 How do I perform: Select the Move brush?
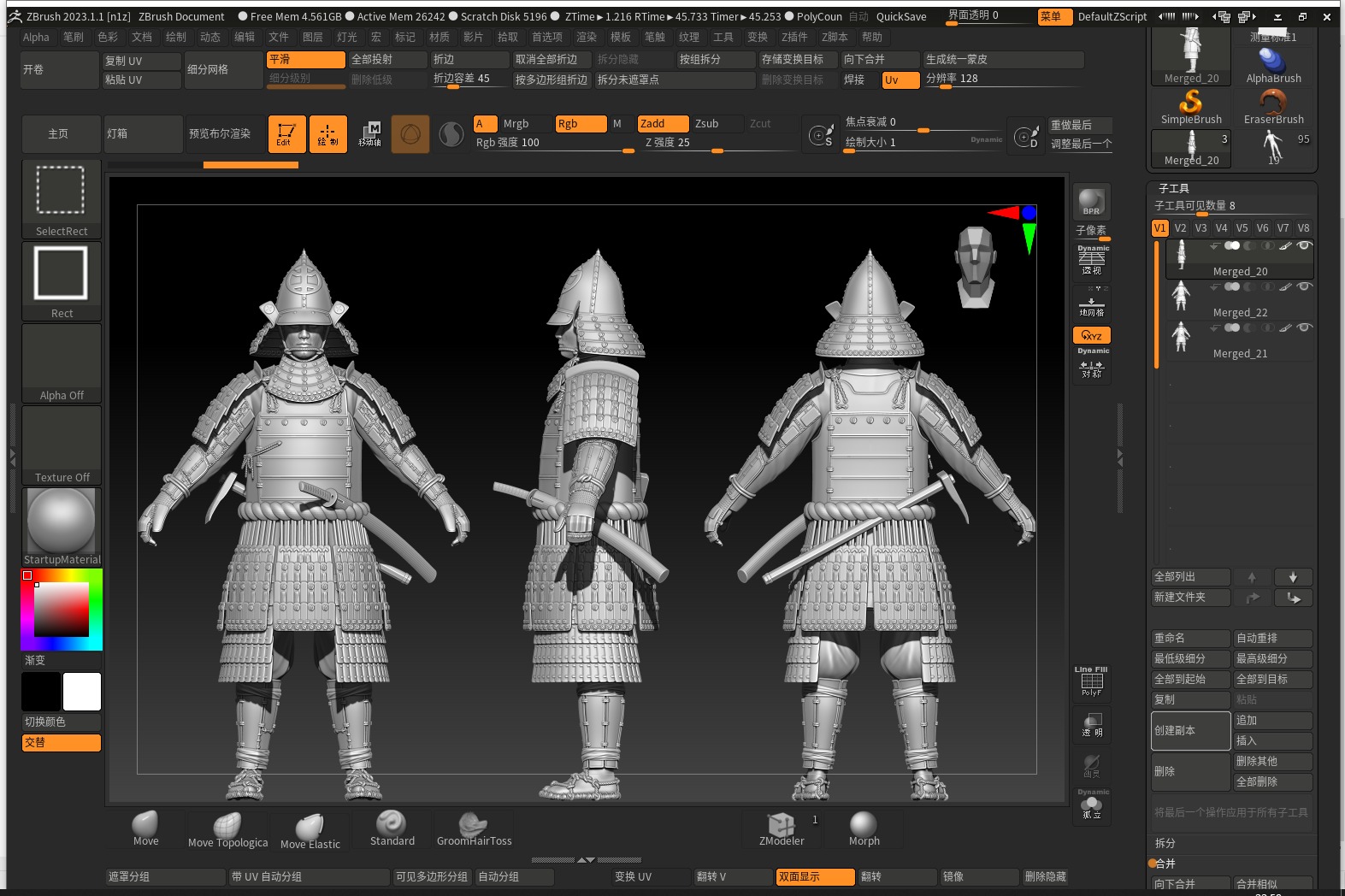pyautogui.click(x=145, y=828)
